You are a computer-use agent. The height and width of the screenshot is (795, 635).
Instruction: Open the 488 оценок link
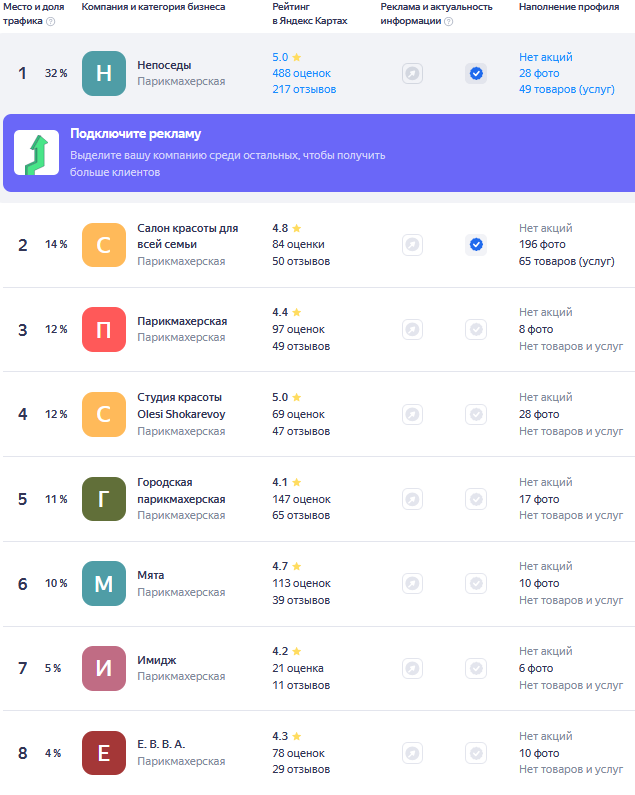point(301,74)
